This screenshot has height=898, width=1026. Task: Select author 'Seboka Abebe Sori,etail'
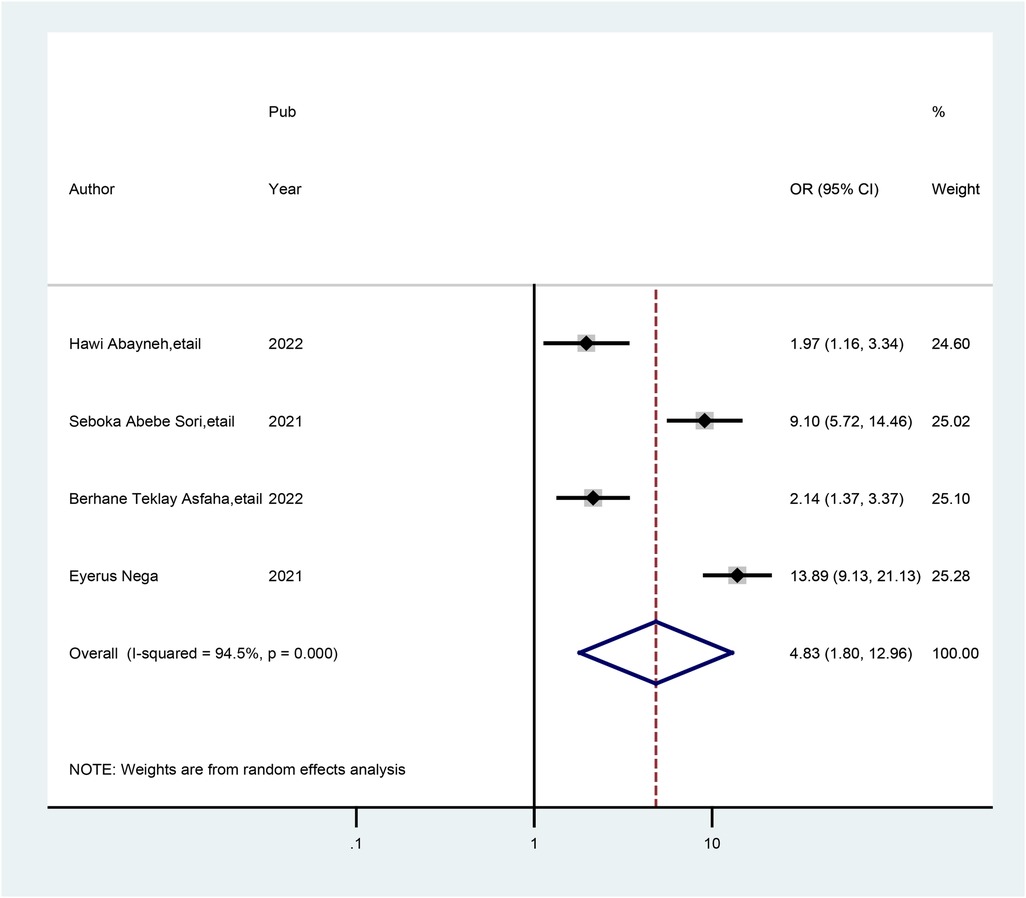pos(152,422)
